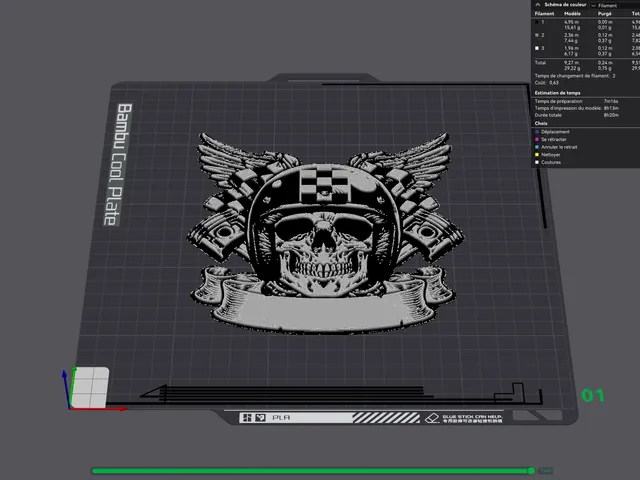This screenshot has height=480, width=640.
Task: Click the view orientation cube near axes
Action: point(90,387)
